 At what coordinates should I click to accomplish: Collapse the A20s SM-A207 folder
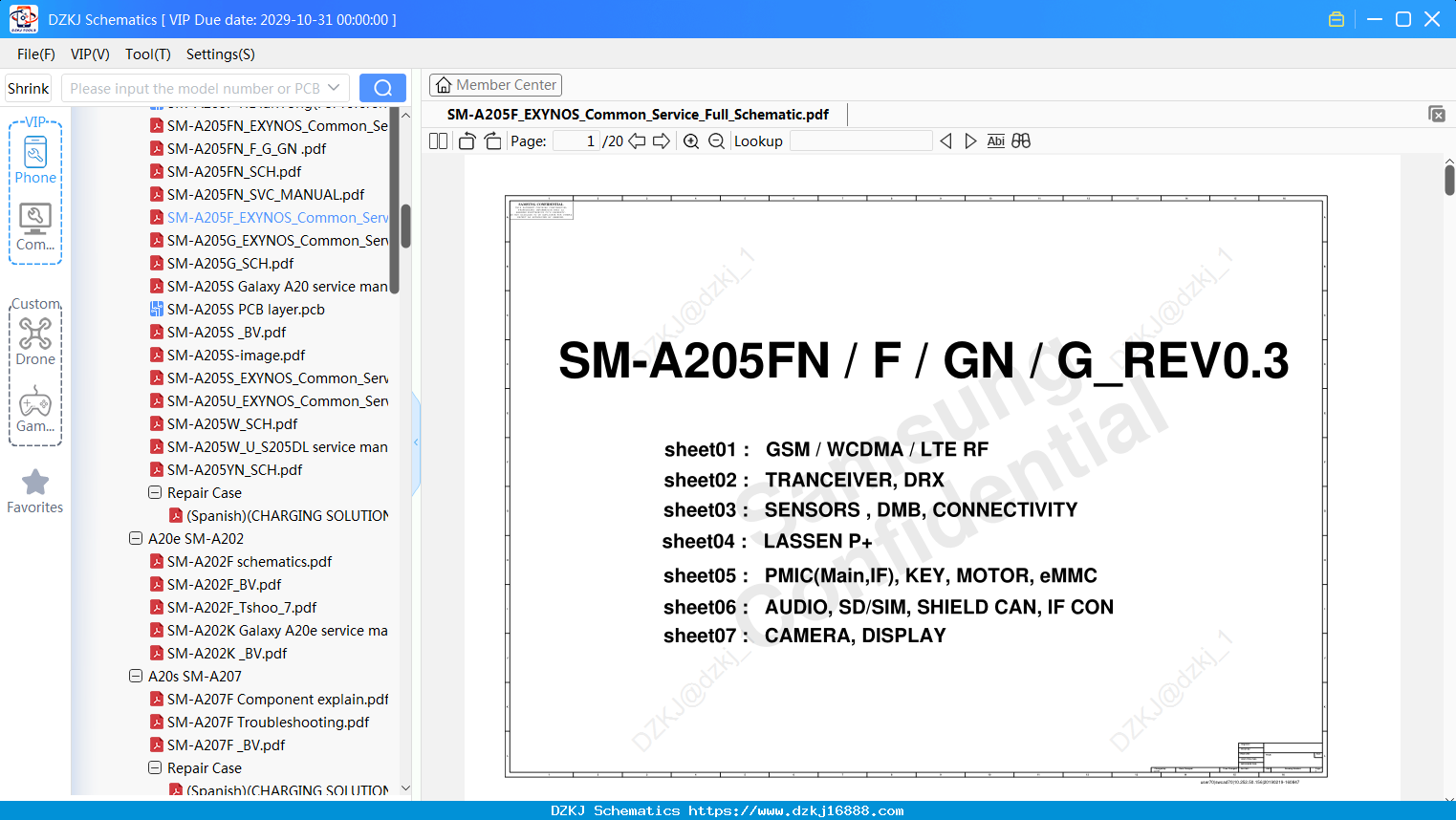coord(136,677)
